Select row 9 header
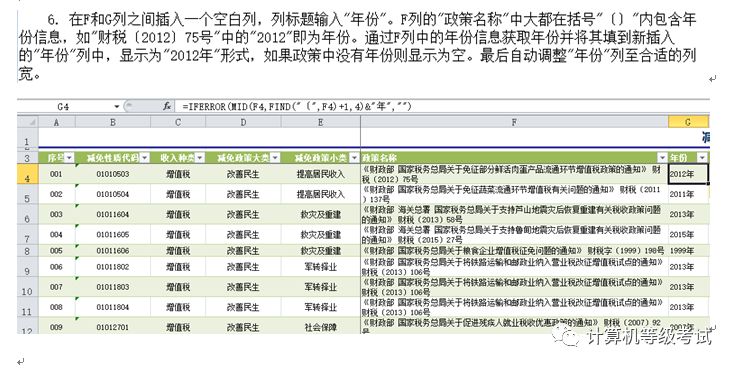The width and height of the screenshot is (735, 368). pyautogui.click(x=28, y=267)
